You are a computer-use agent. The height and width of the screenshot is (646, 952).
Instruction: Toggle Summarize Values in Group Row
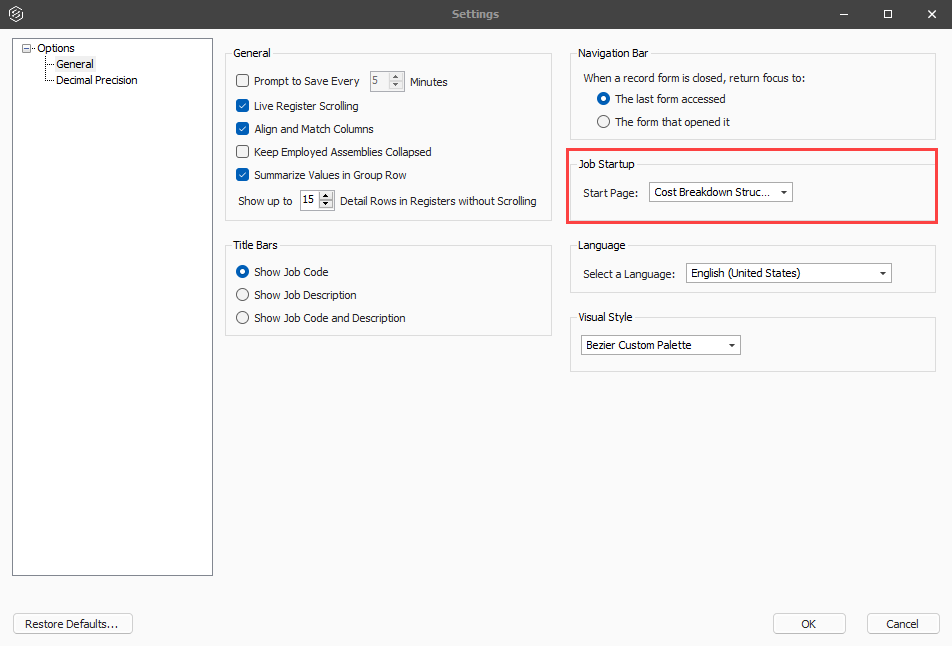(242, 175)
